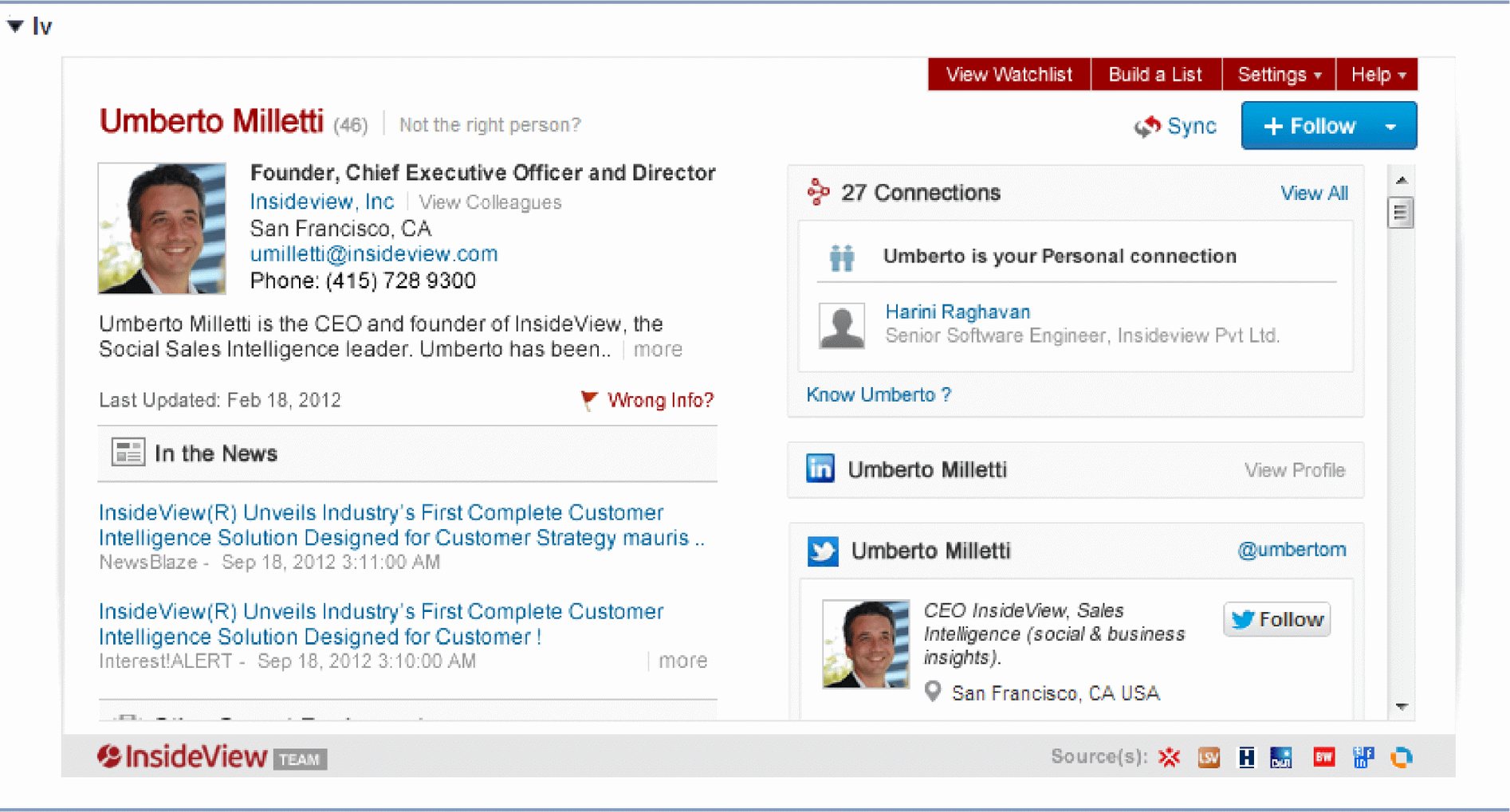The width and height of the screenshot is (1510, 812).
Task: Click the 27 Connections network icon
Action: click(x=818, y=192)
